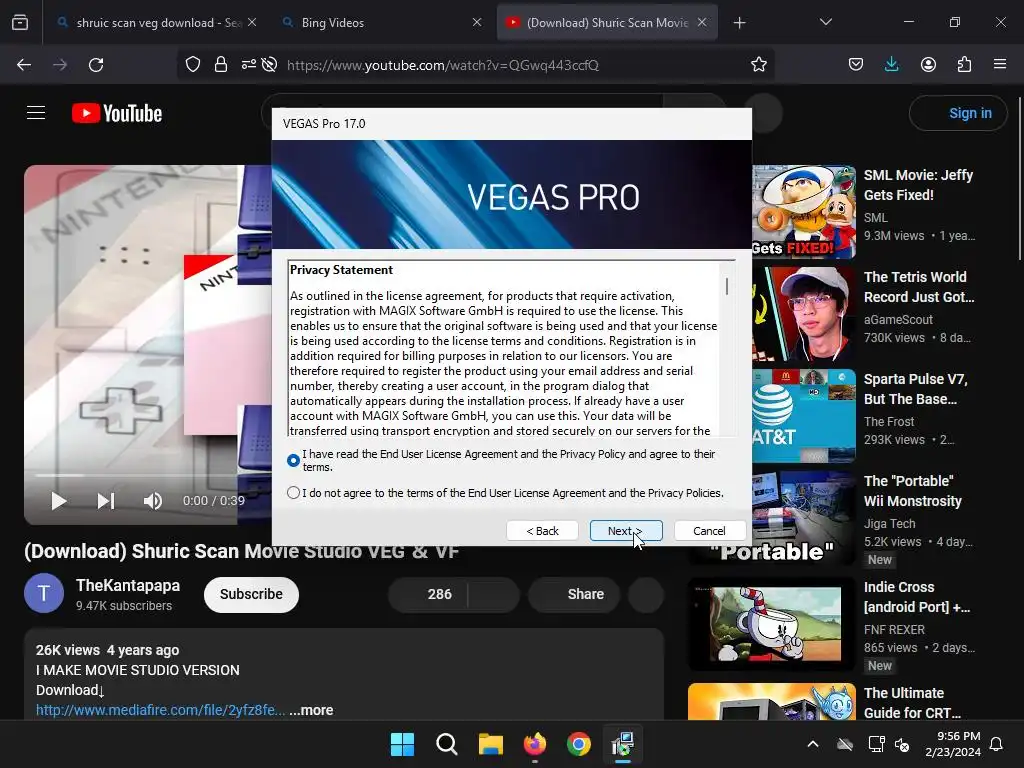Select the do not agree radio button
The height and width of the screenshot is (768, 1024).
[x=293, y=492]
